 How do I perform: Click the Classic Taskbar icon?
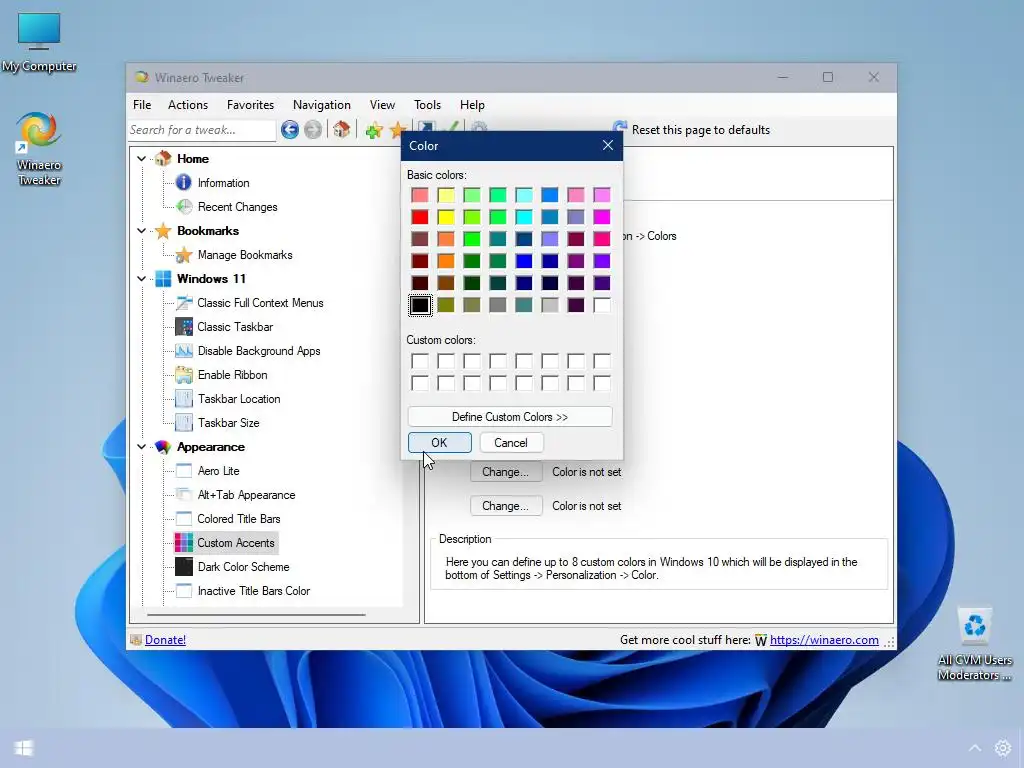point(184,327)
